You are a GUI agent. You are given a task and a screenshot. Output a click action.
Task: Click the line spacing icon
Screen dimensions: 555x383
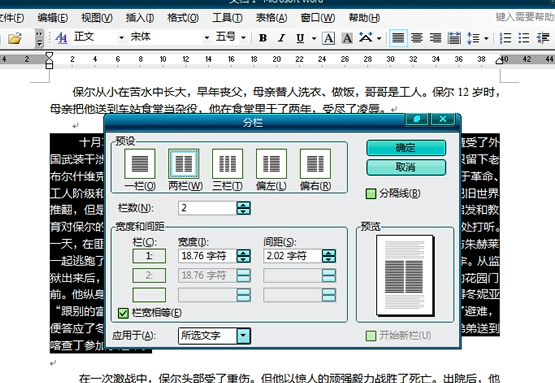(473, 38)
